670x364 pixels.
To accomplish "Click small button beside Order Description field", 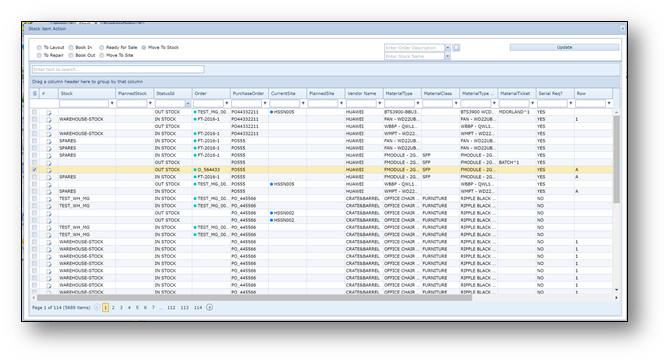I will [x=456, y=47].
